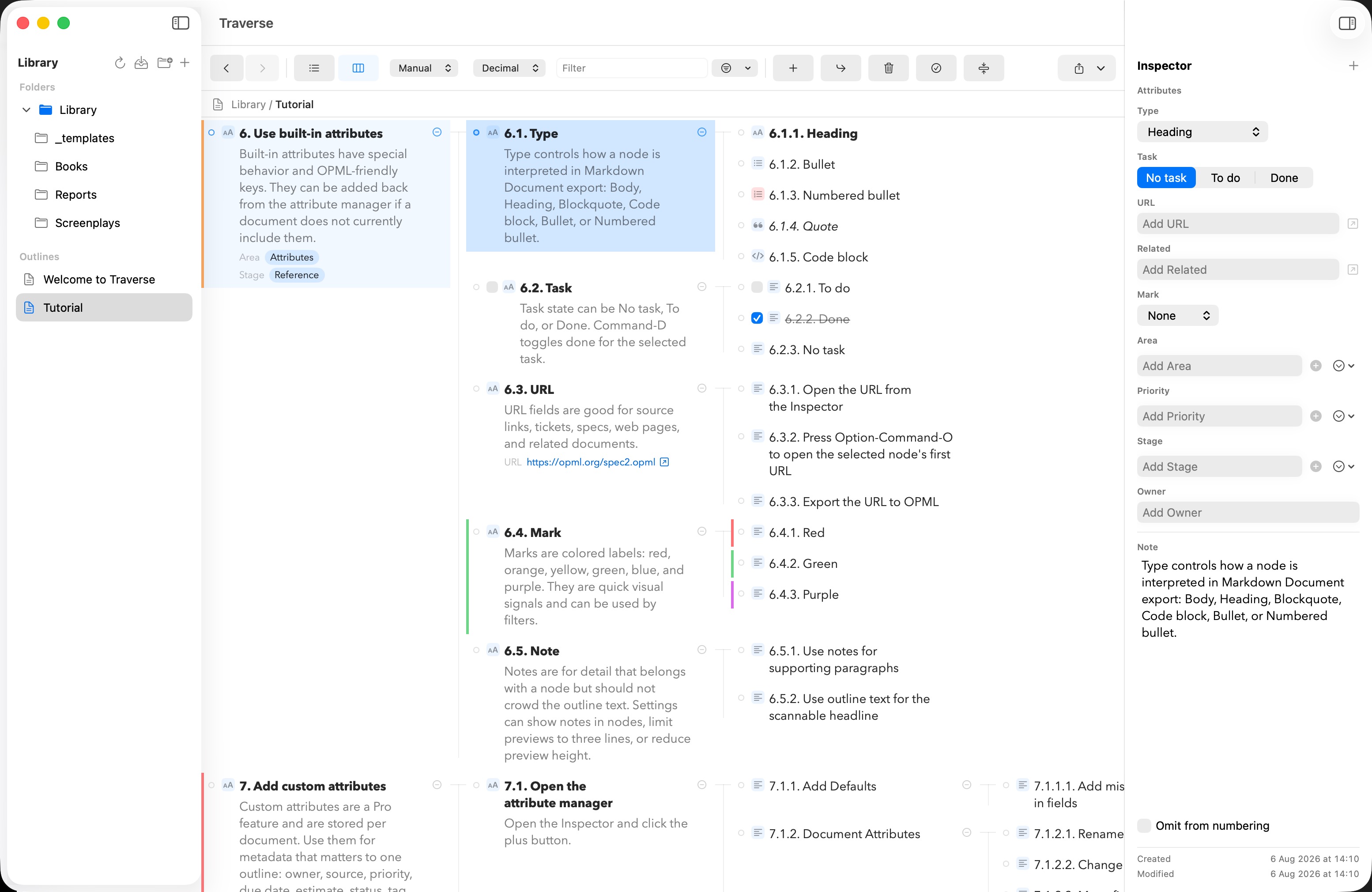1372x892 pixels.
Task: Go back with the toolbar arrow
Action: pyautogui.click(x=226, y=68)
